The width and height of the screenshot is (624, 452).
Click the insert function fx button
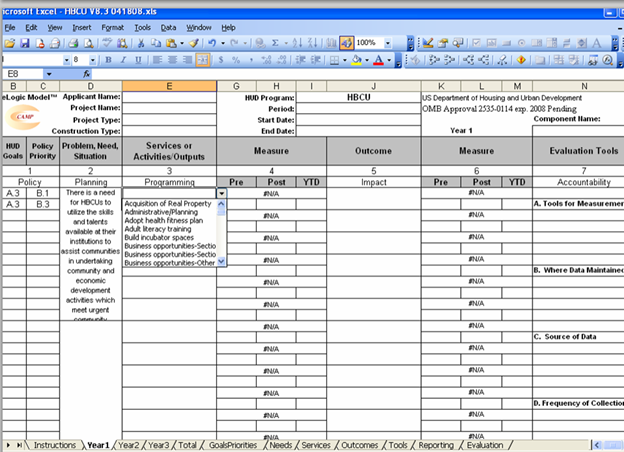pyautogui.click(x=87, y=74)
